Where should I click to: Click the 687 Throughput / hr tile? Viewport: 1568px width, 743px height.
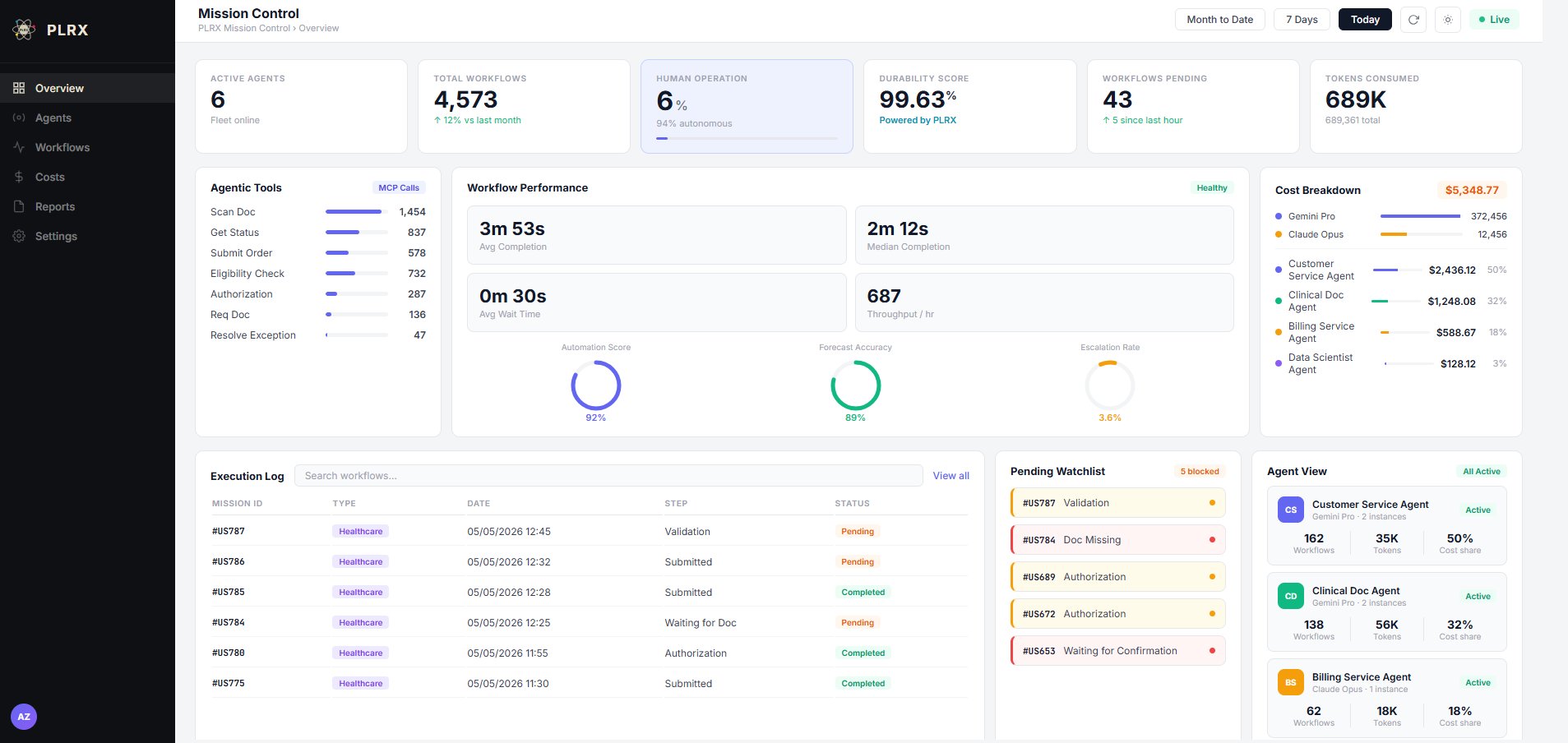pyautogui.click(x=1044, y=302)
